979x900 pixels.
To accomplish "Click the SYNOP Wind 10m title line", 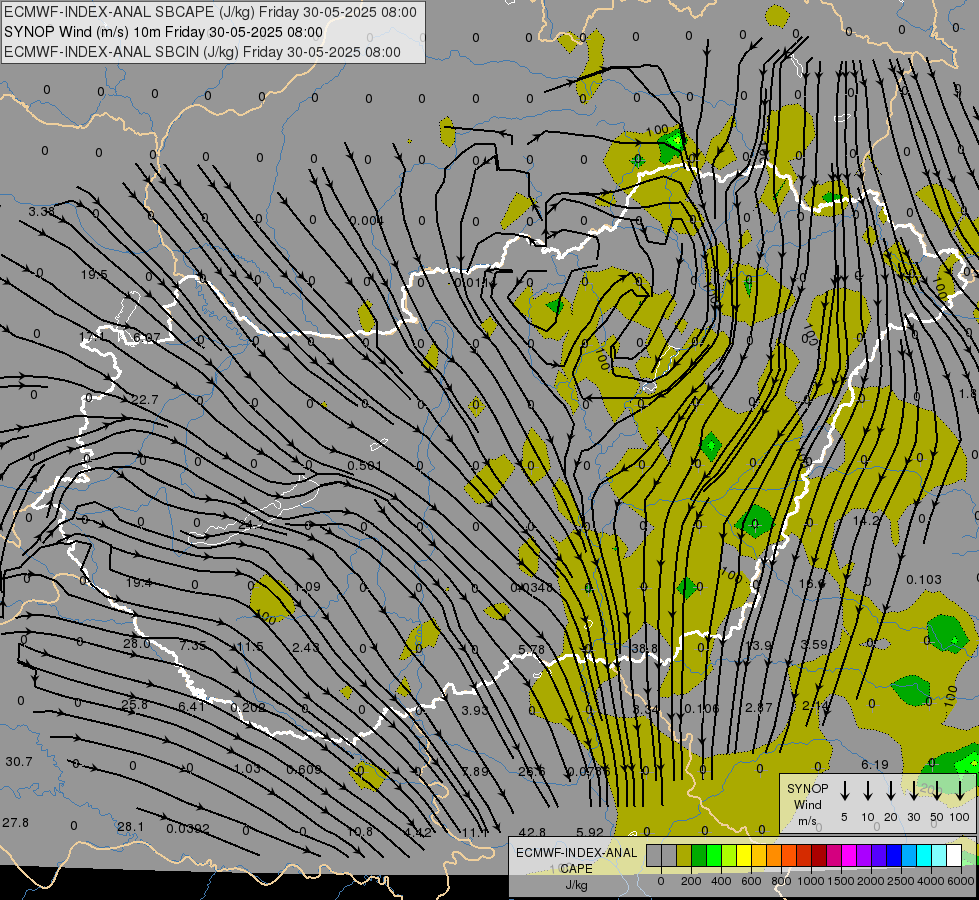I will pos(164,32).
